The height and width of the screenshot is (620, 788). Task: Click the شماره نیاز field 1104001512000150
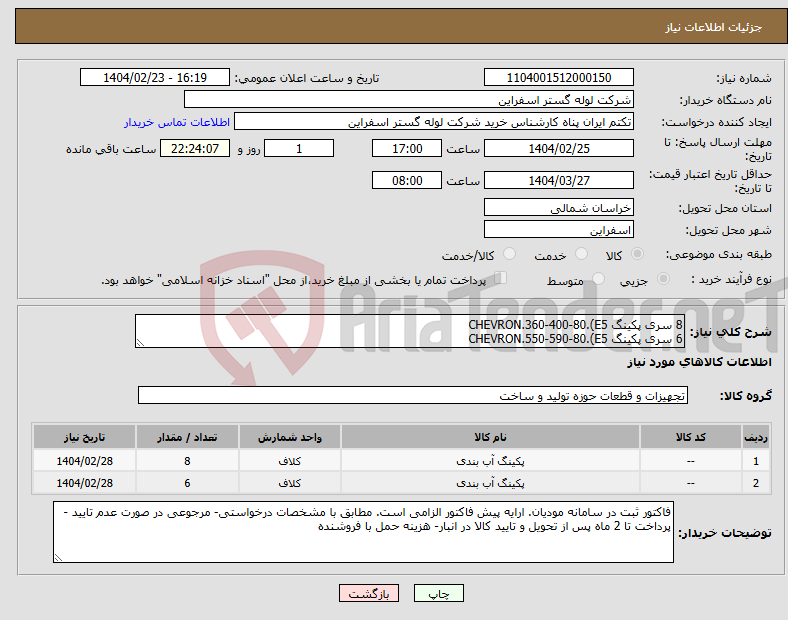[558, 77]
